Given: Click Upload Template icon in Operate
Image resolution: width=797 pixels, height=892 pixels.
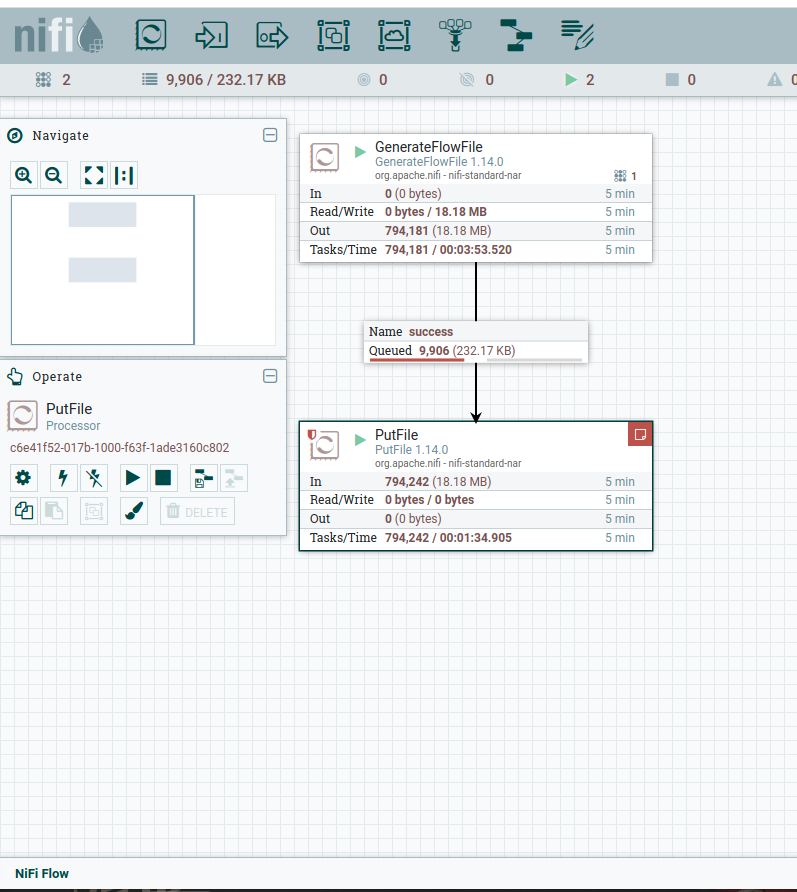Looking at the screenshot, I should 234,478.
